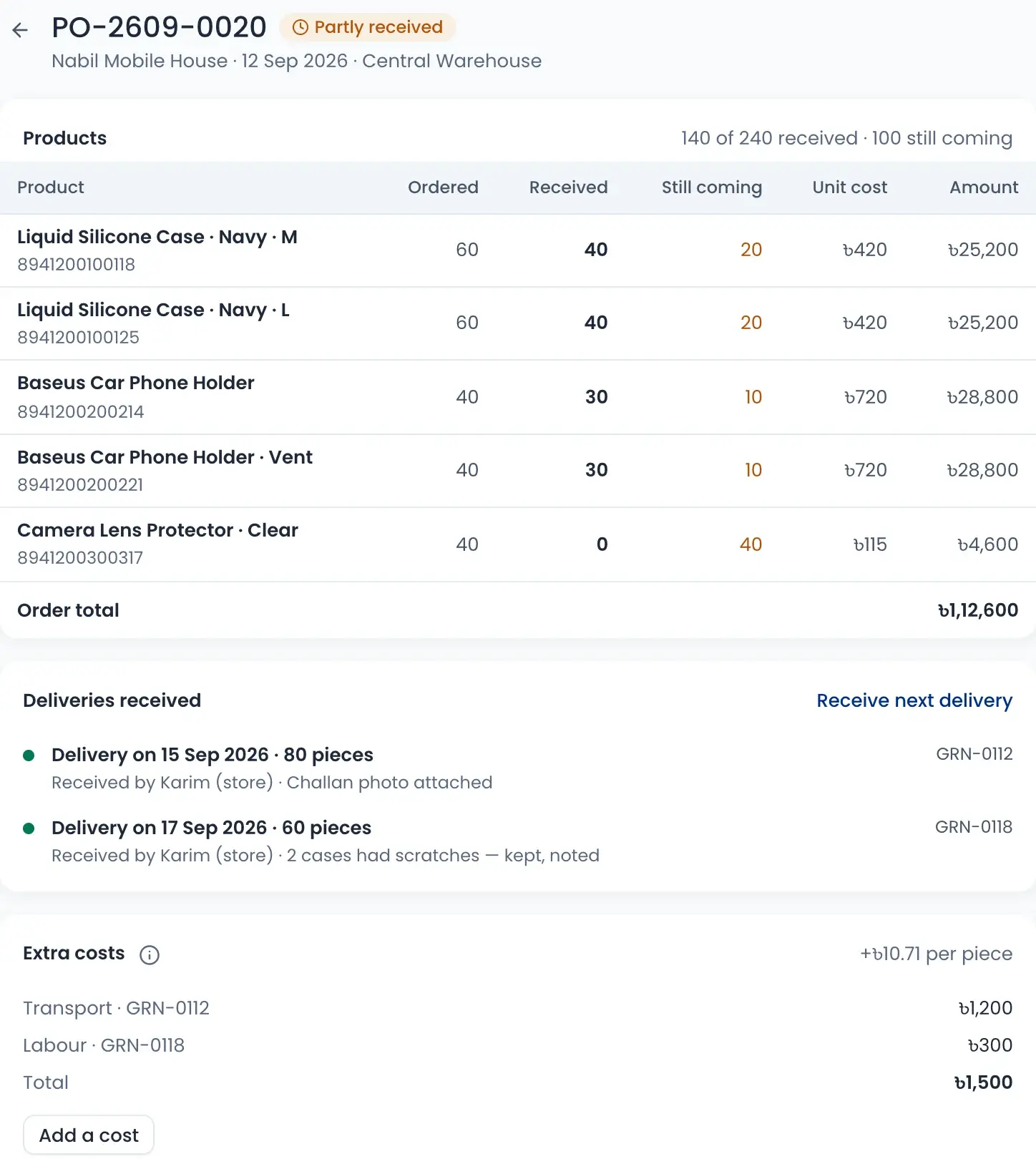Click barcode 8941200200214
Viewport: 1036px width, 1159px height.
(x=81, y=412)
